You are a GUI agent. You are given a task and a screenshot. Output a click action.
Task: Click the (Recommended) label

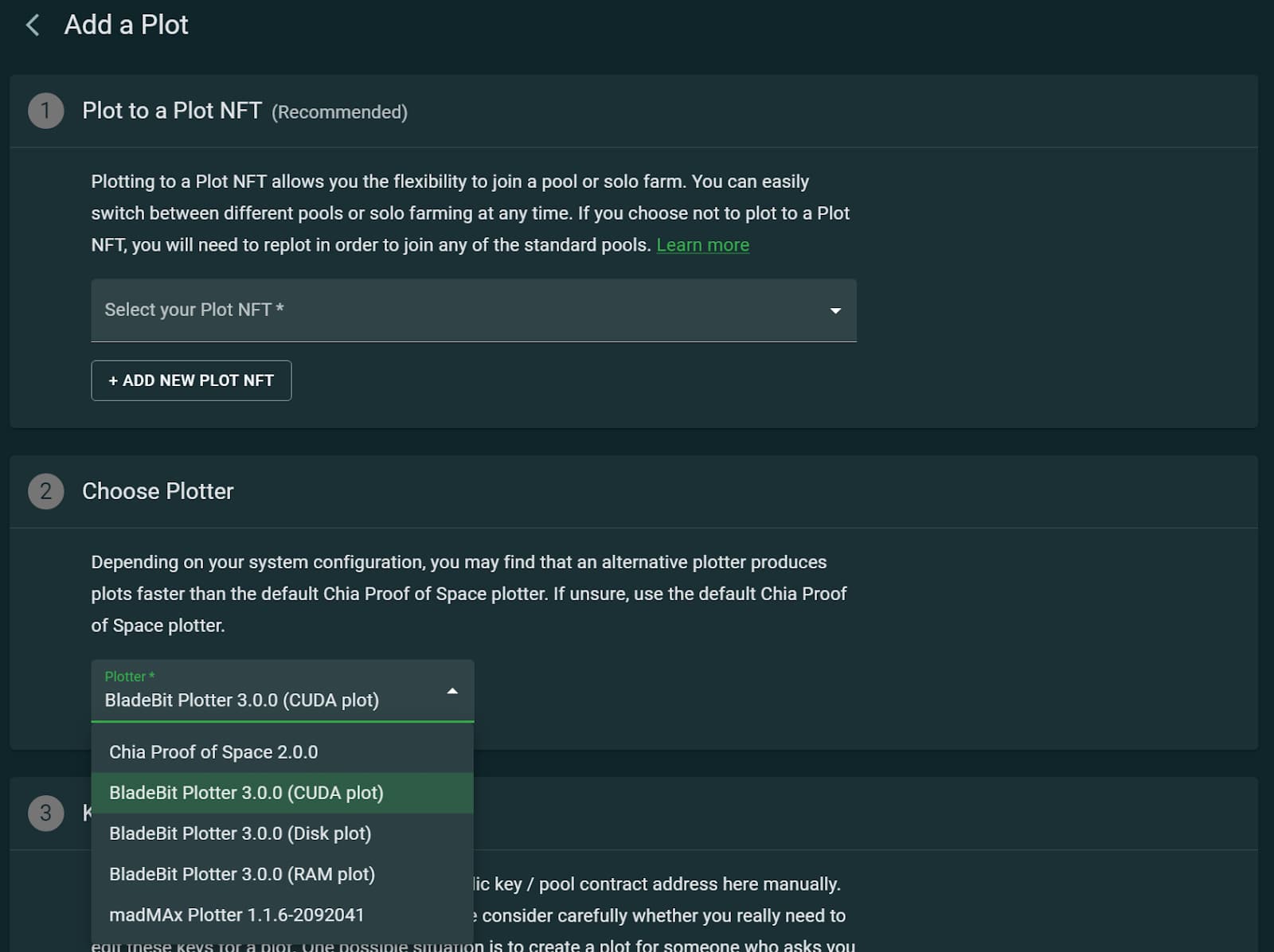pos(339,112)
